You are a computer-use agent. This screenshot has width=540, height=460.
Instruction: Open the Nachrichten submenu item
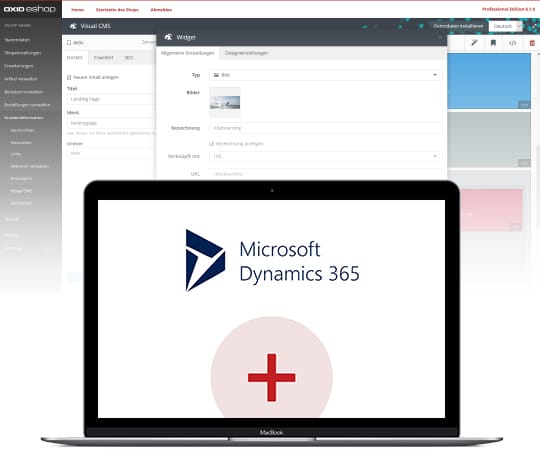22,130
